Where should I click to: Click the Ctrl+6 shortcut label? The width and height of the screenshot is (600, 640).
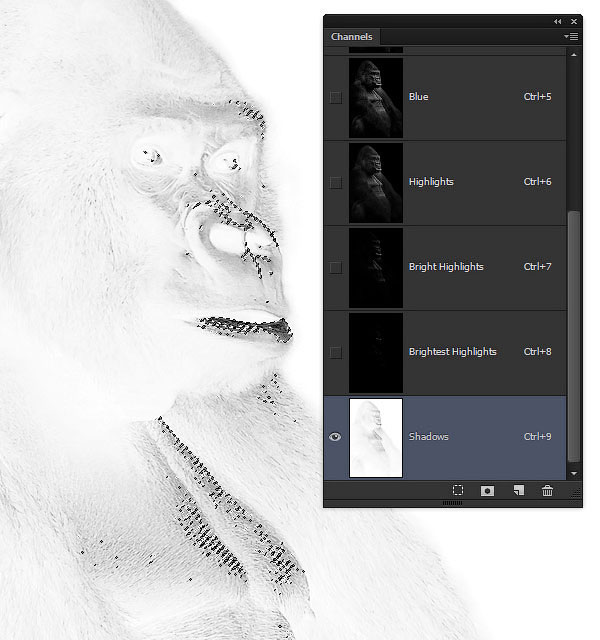click(538, 182)
